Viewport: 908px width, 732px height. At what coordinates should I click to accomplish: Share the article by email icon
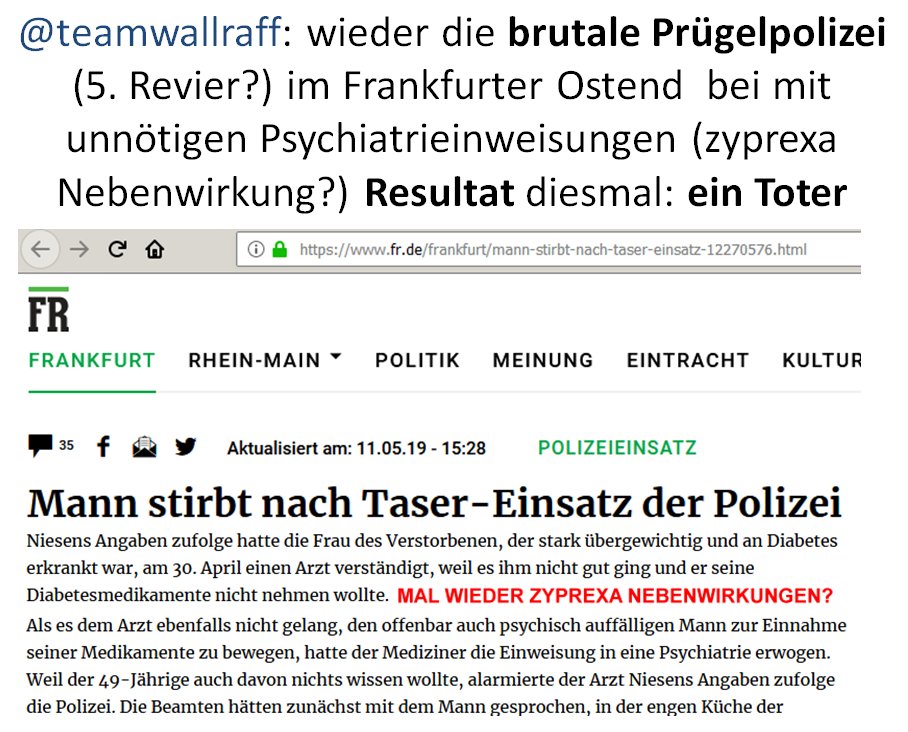[144, 447]
